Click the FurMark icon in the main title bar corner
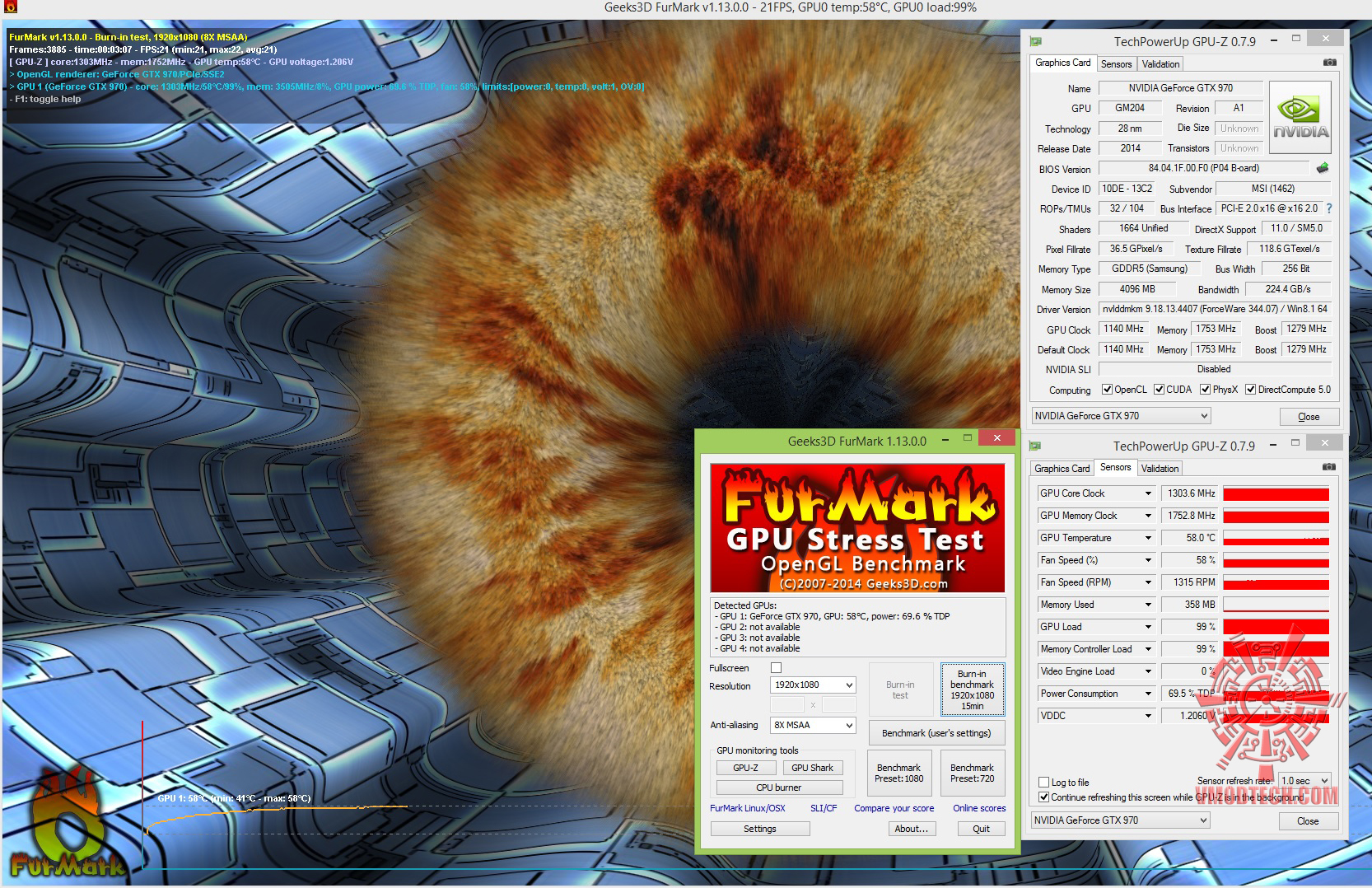1372x888 pixels. point(11,7)
